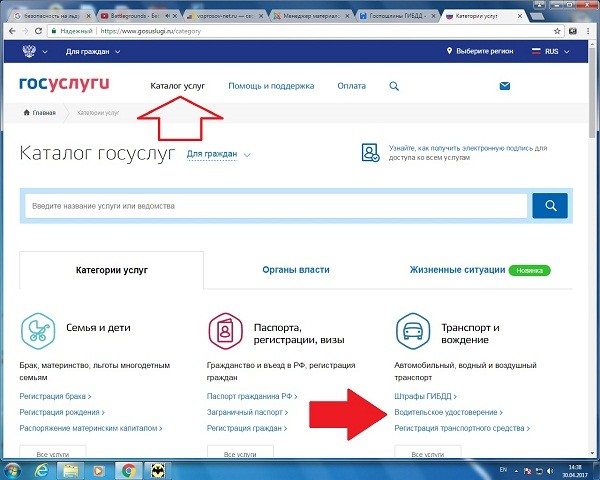
Task: Click the browser address bar URL
Action: pyautogui.click(x=150, y=31)
